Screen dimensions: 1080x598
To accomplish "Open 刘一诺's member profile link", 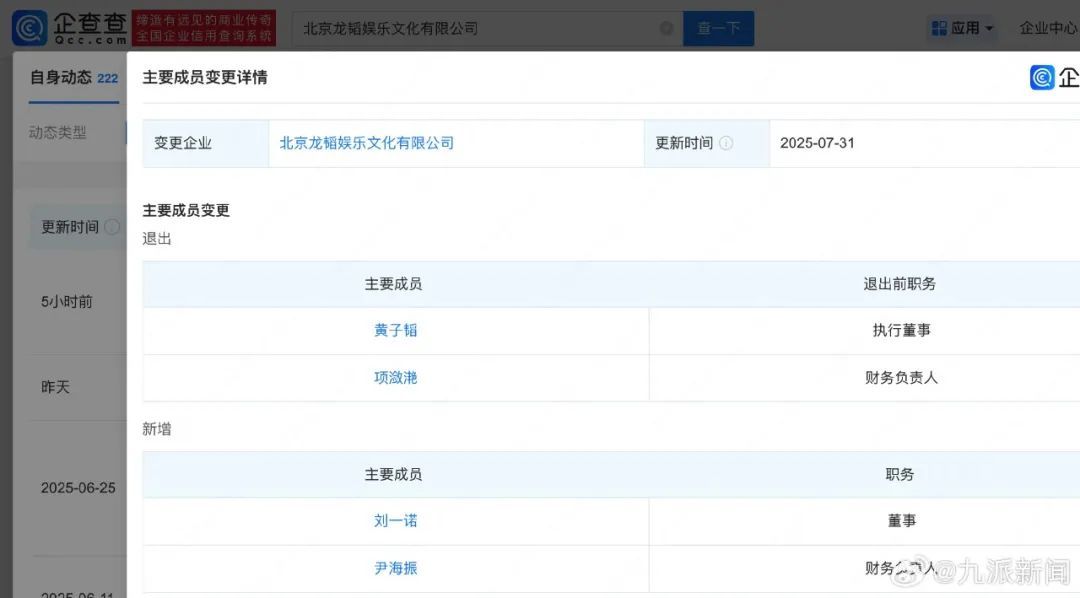I will click(x=395, y=521).
